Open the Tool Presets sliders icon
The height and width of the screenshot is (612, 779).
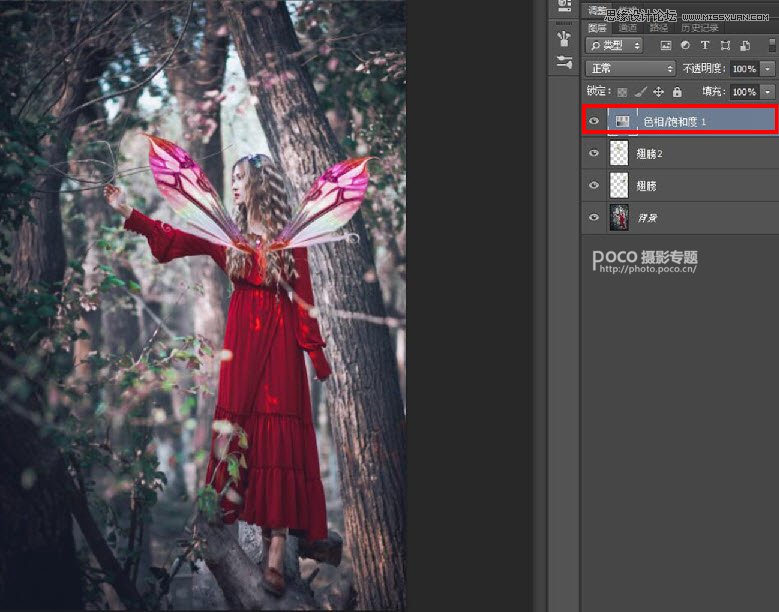click(x=564, y=63)
